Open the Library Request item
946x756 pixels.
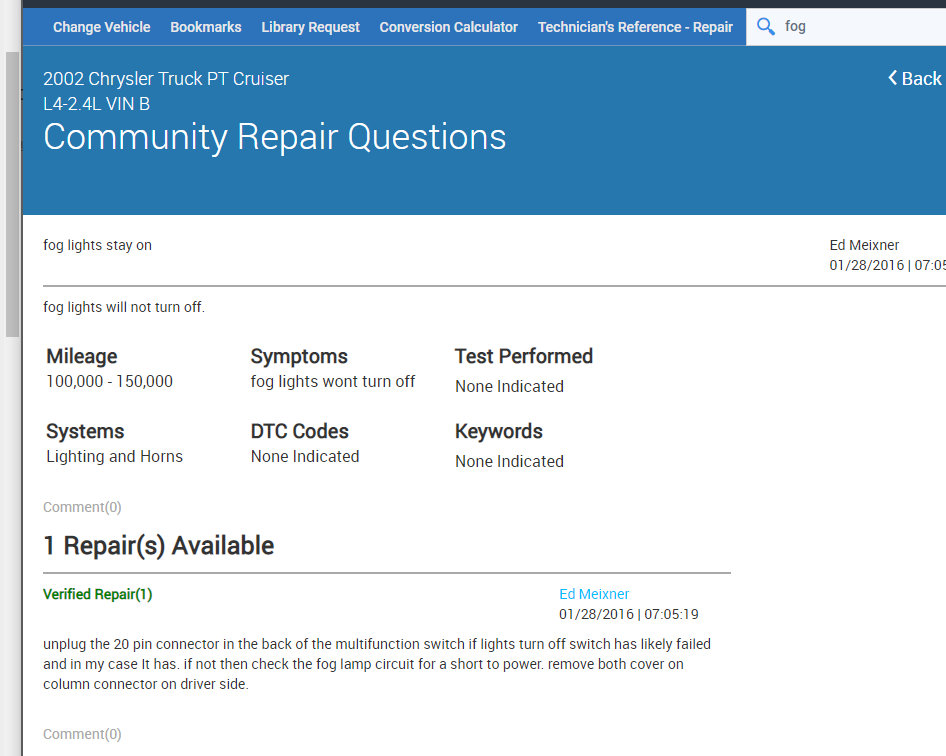[x=310, y=27]
